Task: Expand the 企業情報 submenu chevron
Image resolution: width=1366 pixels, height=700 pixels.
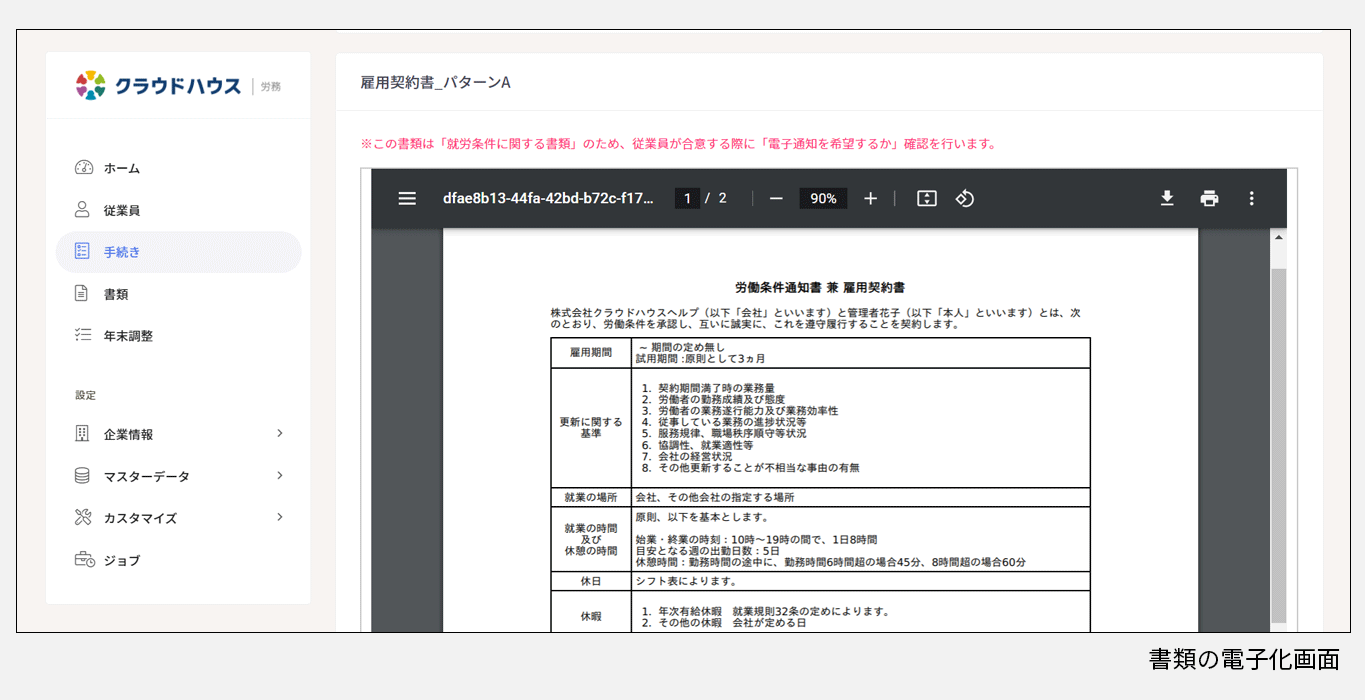Action: [x=280, y=433]
